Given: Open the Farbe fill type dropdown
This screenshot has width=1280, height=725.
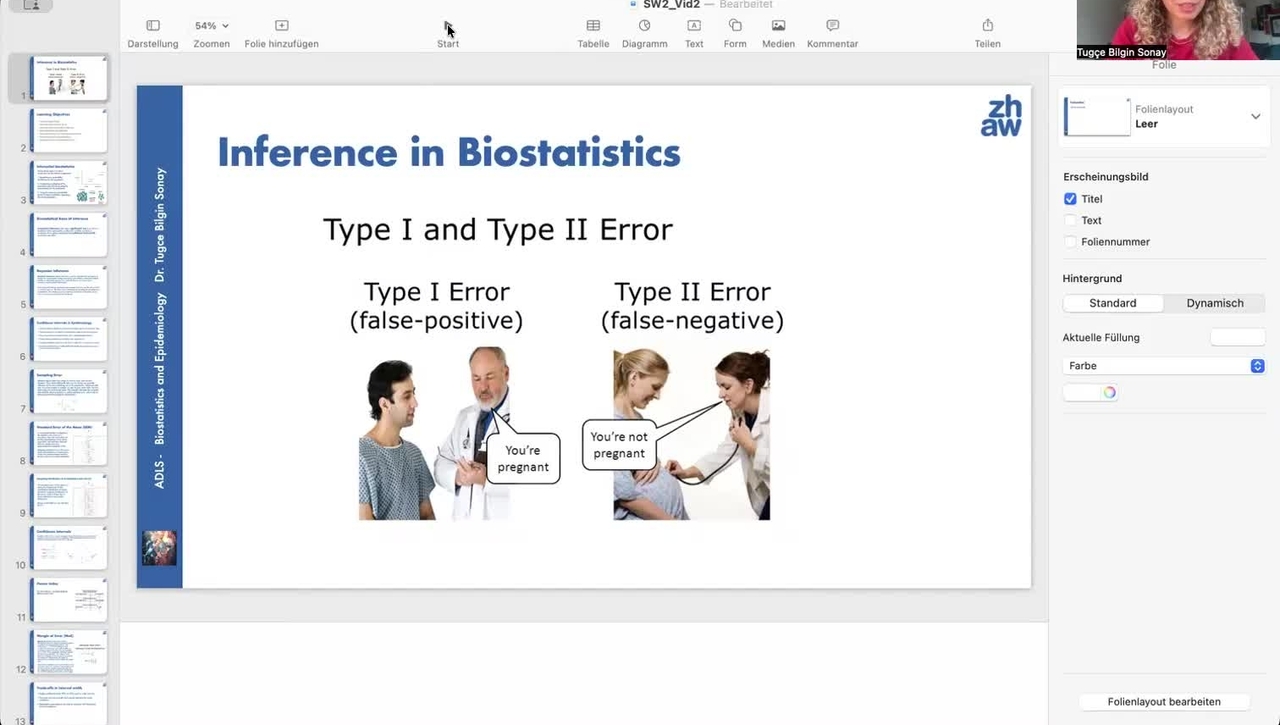Looking at the screenshot, I should pos(1164,366).
